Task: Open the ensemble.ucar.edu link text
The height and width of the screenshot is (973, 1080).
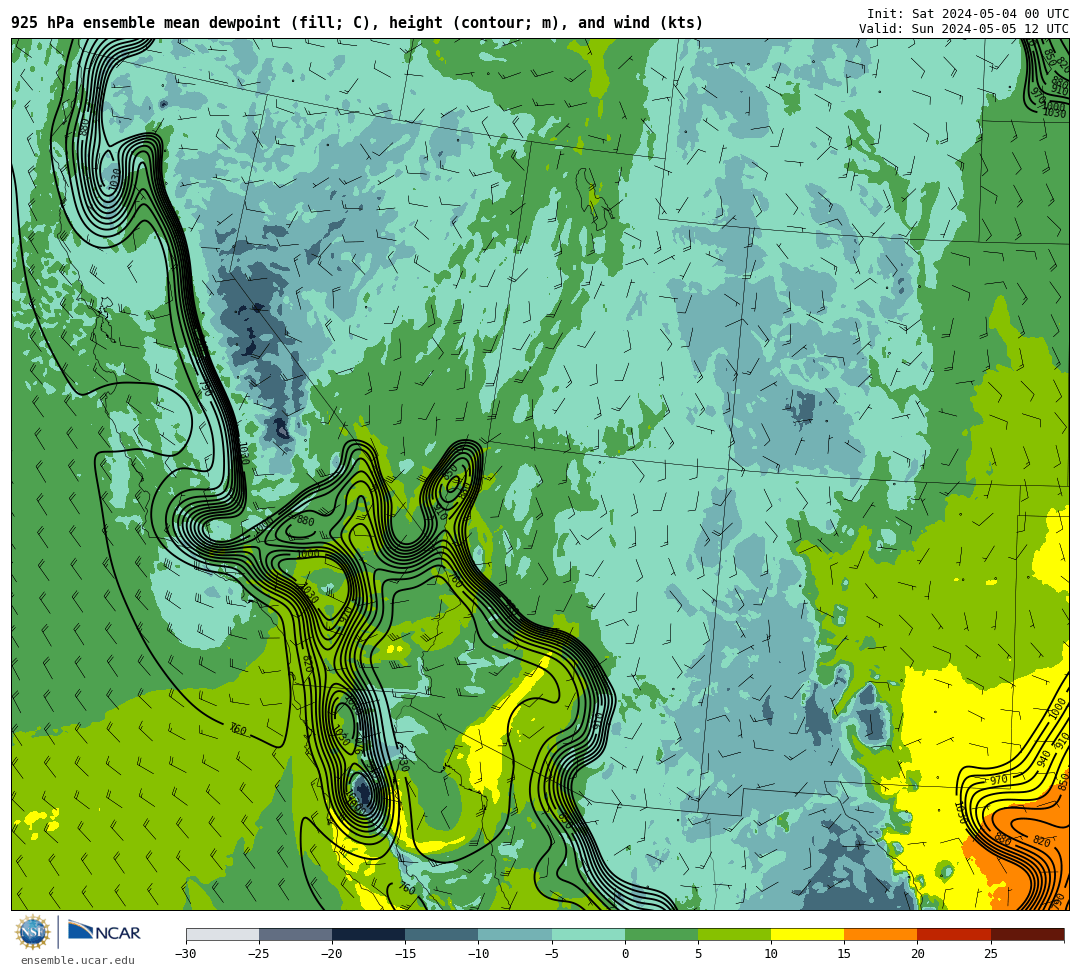Action: point(78,961)
